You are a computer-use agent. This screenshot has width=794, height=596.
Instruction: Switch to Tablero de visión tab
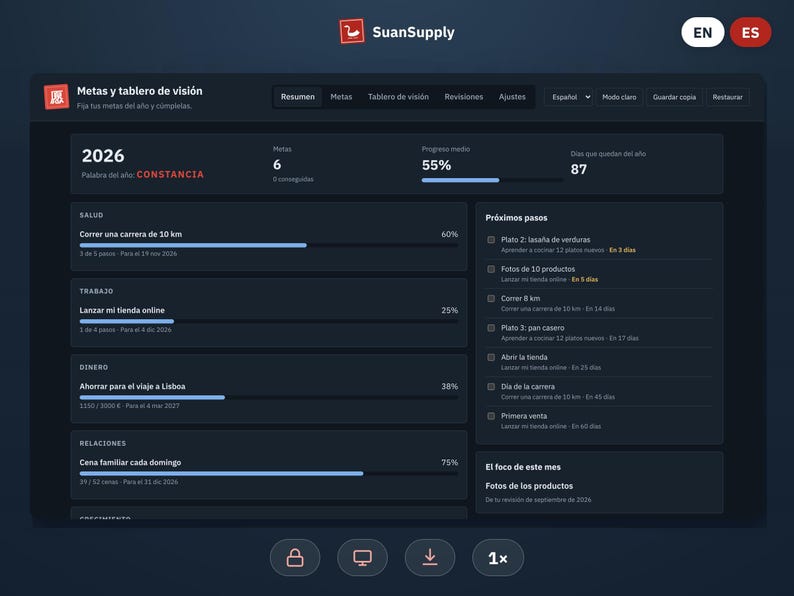tap(399, 97)
